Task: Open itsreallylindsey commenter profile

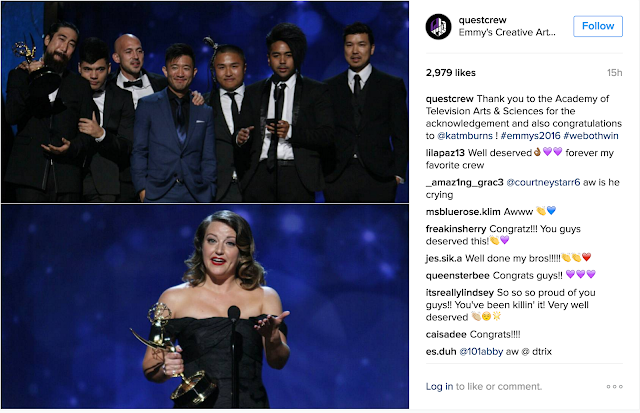Action: tap(460, 293)
